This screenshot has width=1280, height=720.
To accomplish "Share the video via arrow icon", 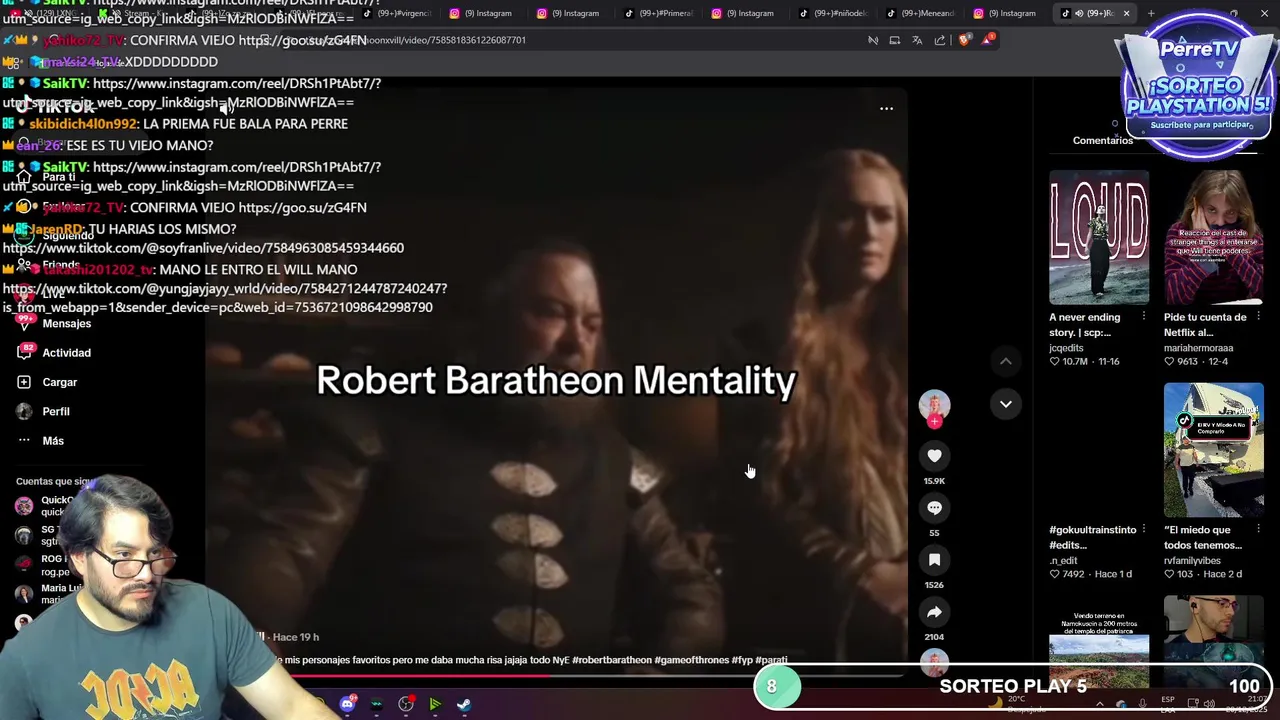I will point(934,612).
